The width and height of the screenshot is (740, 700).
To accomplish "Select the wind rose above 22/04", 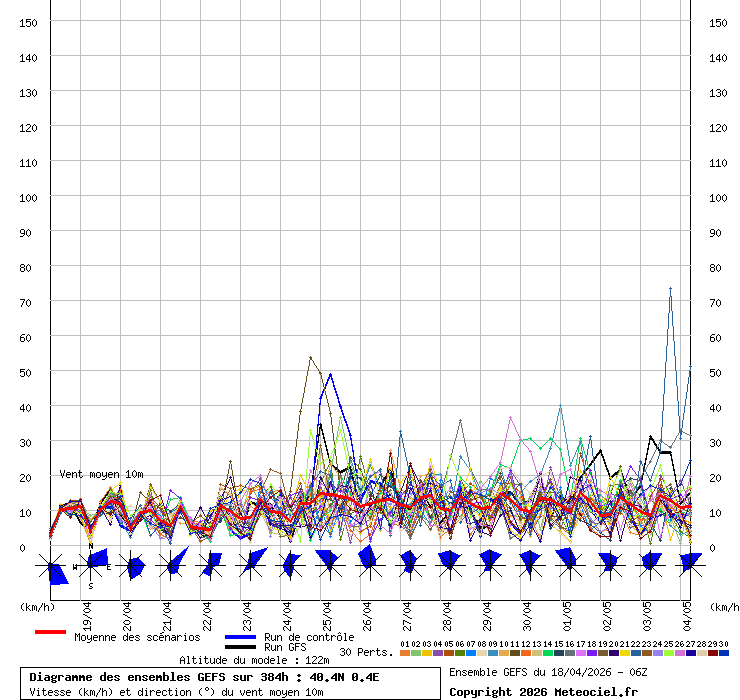I will coord(210,565).
